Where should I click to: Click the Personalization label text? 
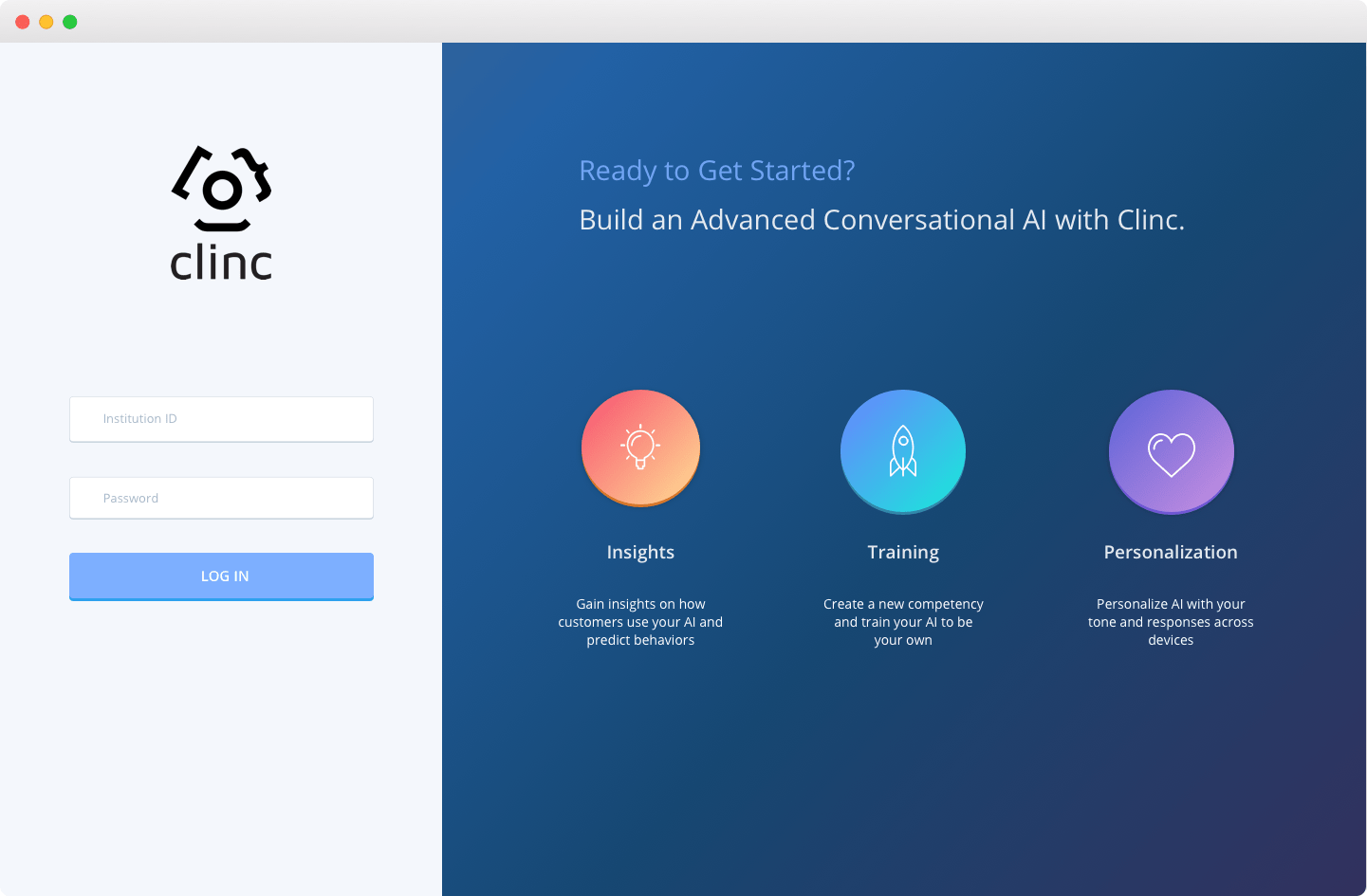1171,552
